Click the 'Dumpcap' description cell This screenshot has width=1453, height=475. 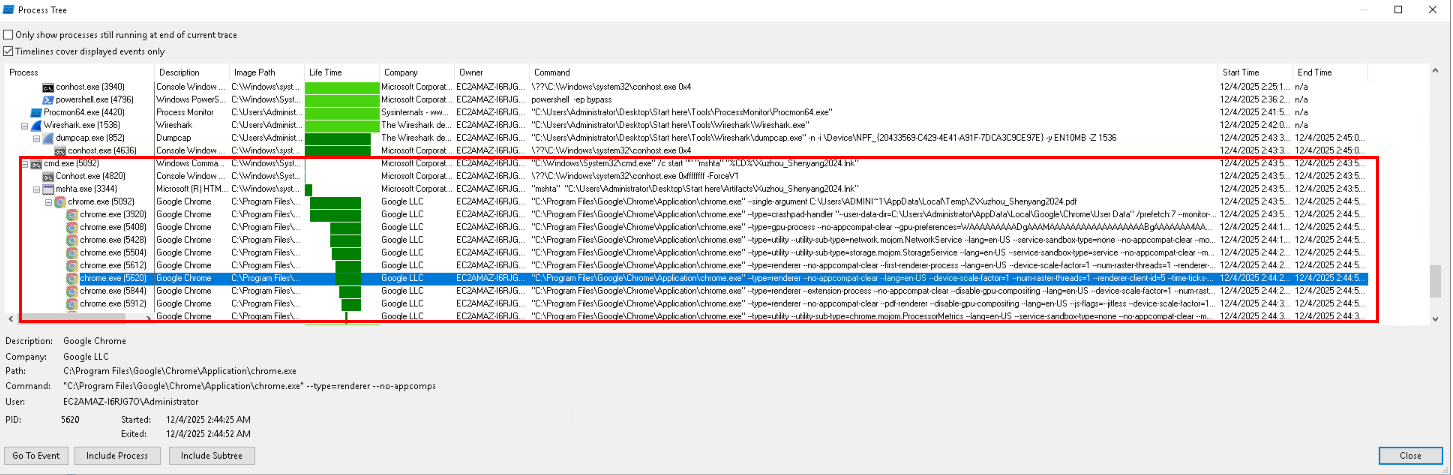191,138
